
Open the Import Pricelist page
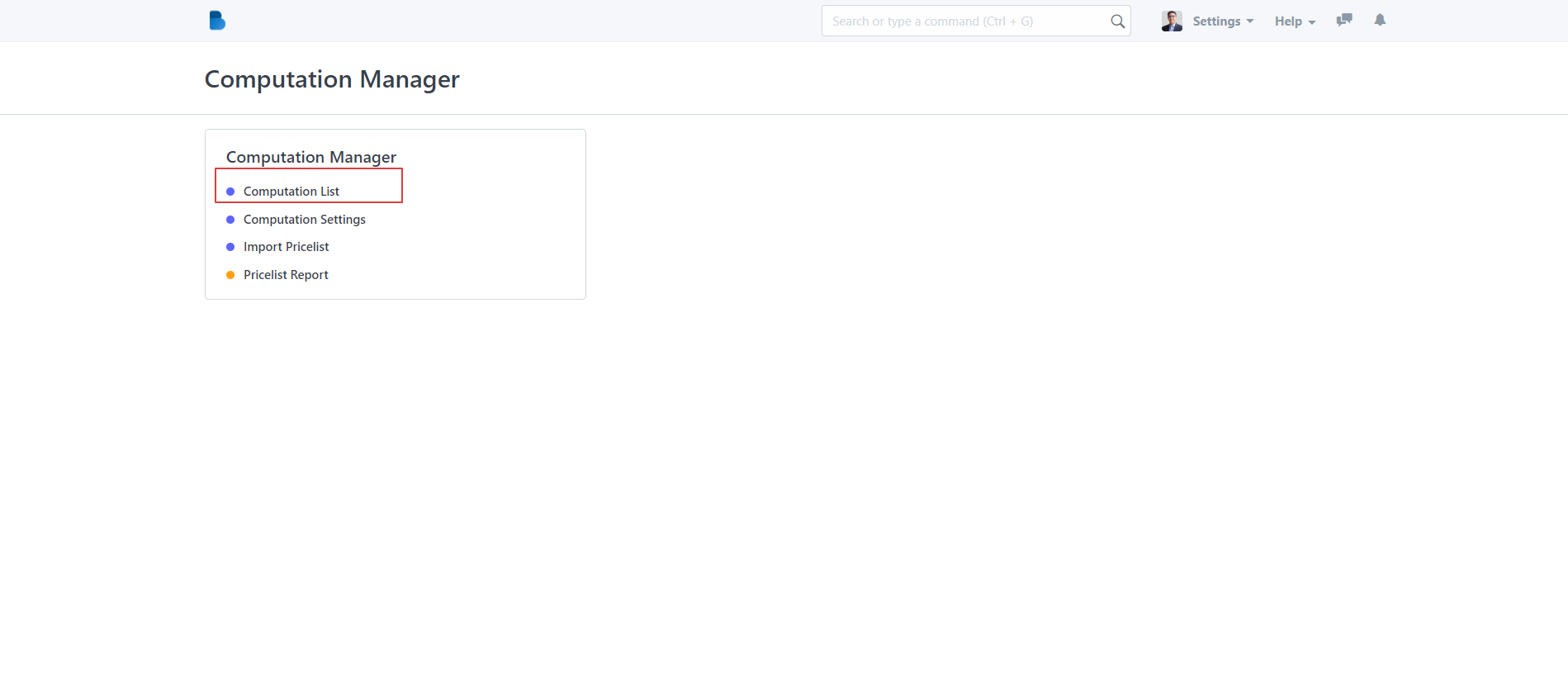point(286,247)
